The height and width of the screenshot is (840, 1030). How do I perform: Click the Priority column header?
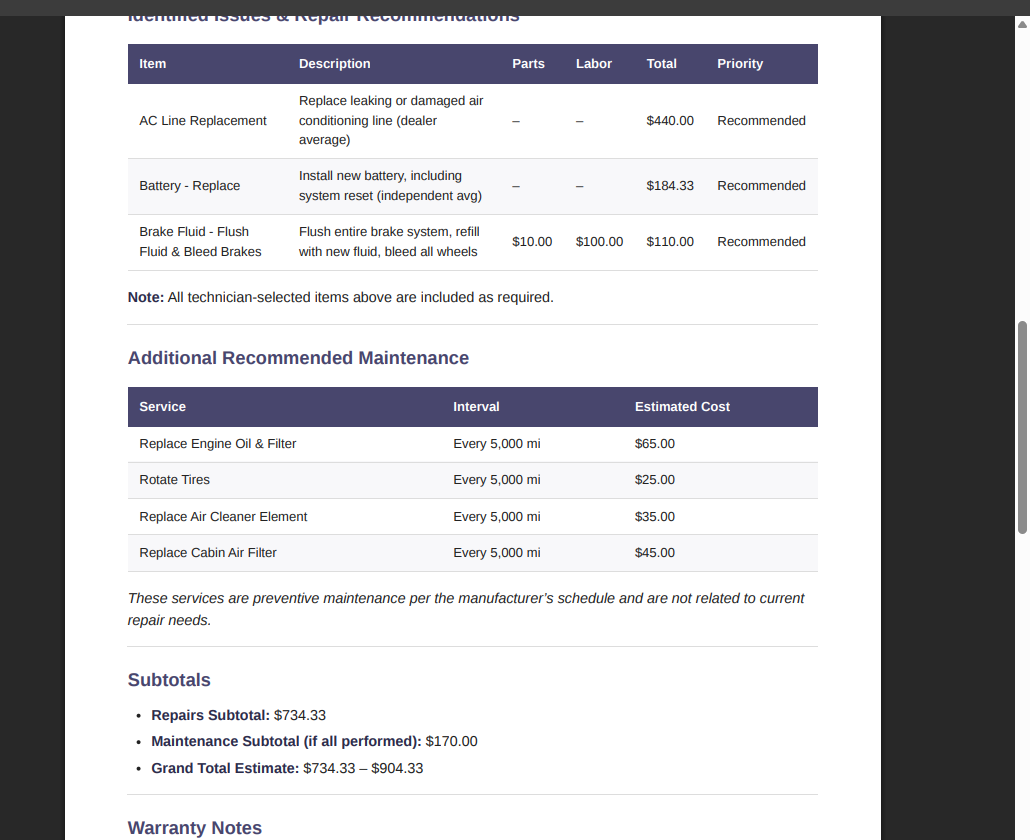click(740, 63)
